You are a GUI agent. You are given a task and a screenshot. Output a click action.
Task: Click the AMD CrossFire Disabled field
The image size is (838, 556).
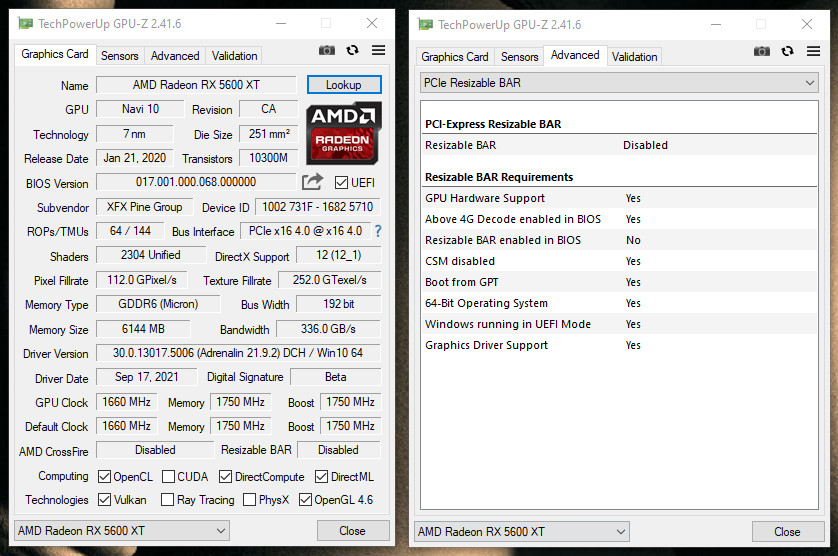pos(155,450)
